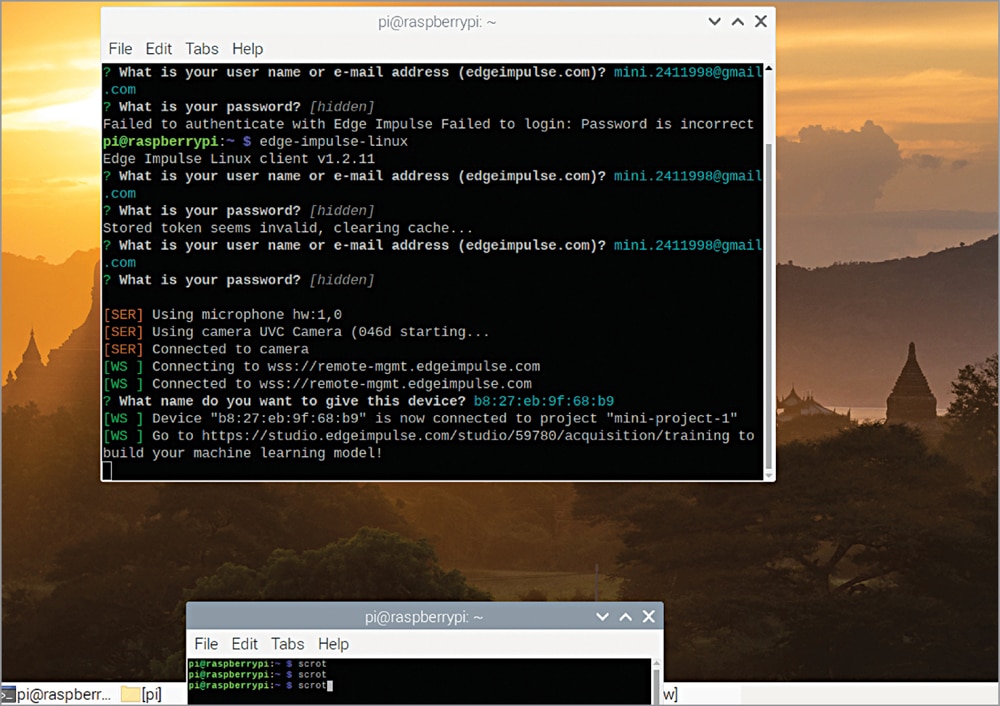
Task: Minimize the lower scrot terminal window
Action: tap(602, 617)
